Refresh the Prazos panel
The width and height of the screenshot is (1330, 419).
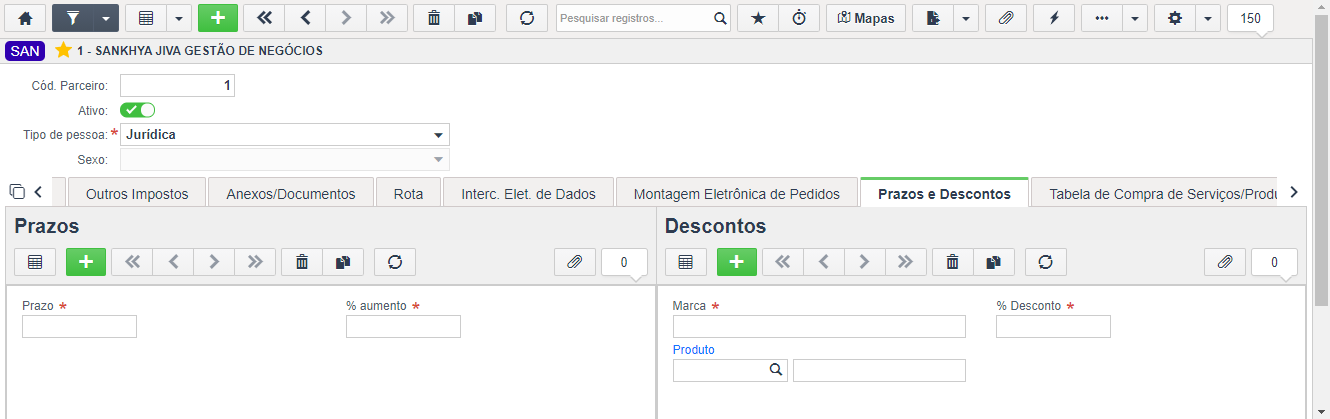click(395, 262)
